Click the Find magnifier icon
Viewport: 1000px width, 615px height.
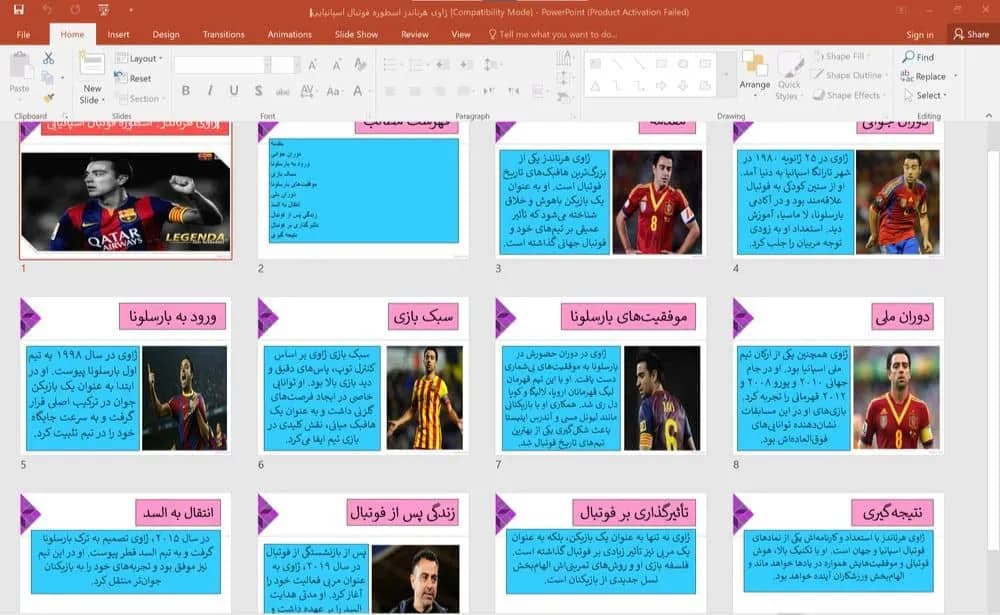click(x=908, y=57)
